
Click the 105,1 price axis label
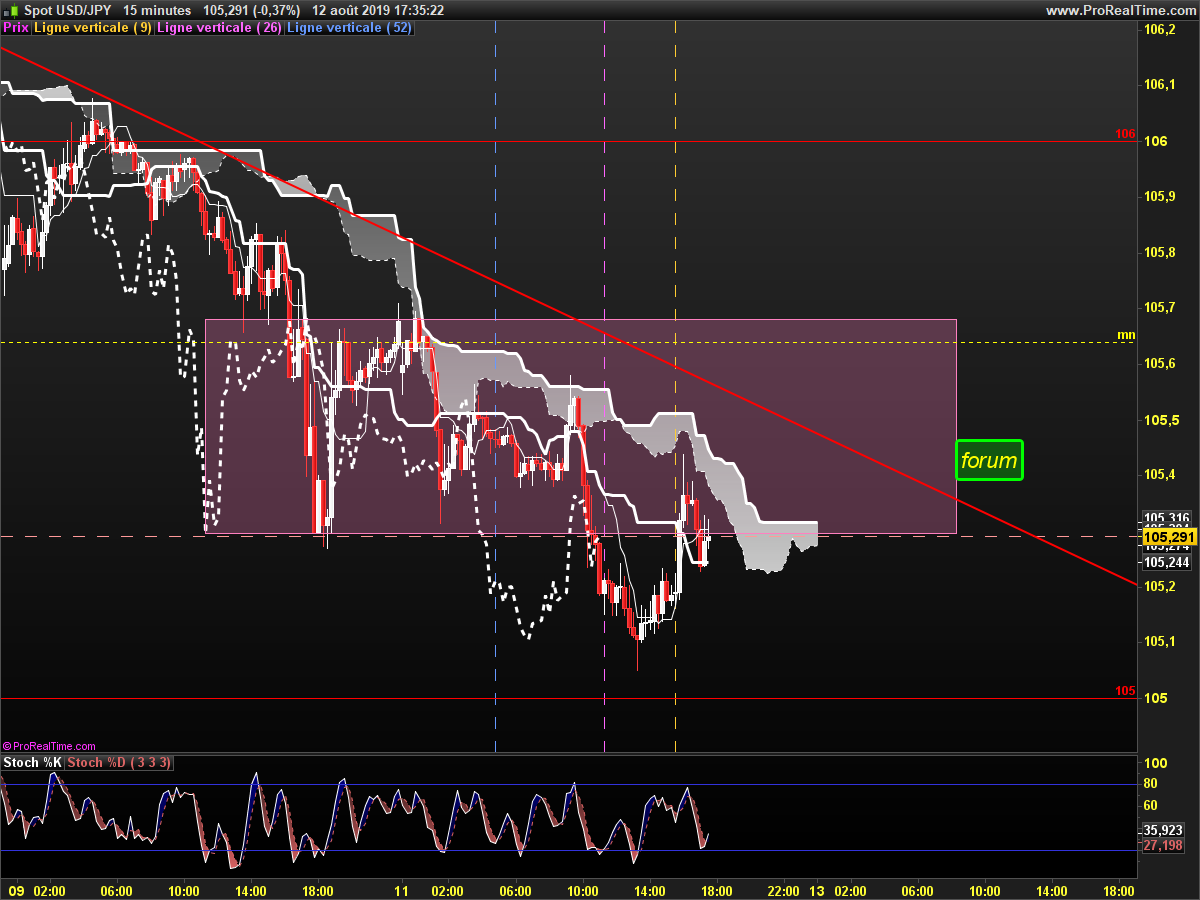coord(1160,642)
